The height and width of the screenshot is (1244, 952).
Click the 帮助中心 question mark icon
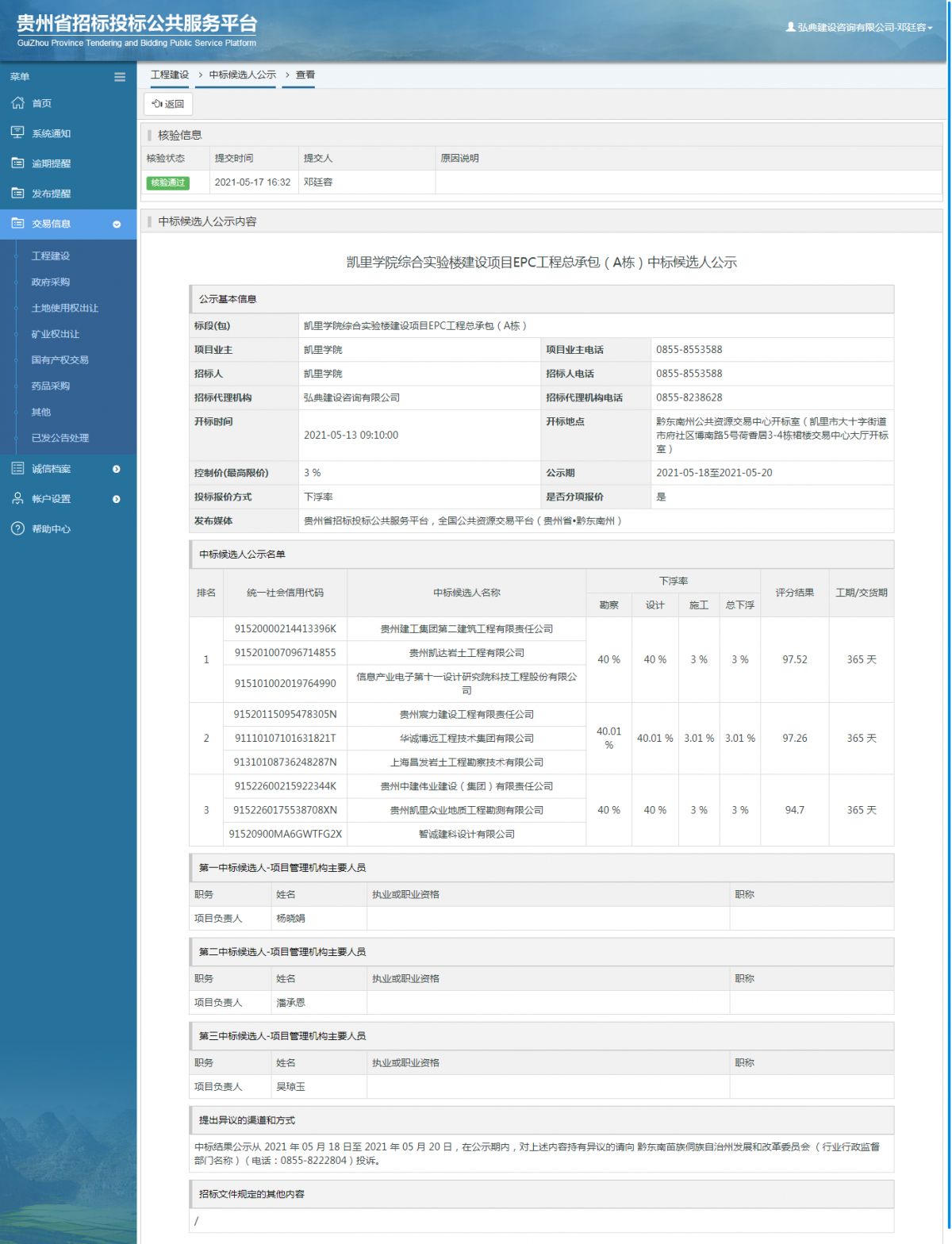(x=17, y=529)
